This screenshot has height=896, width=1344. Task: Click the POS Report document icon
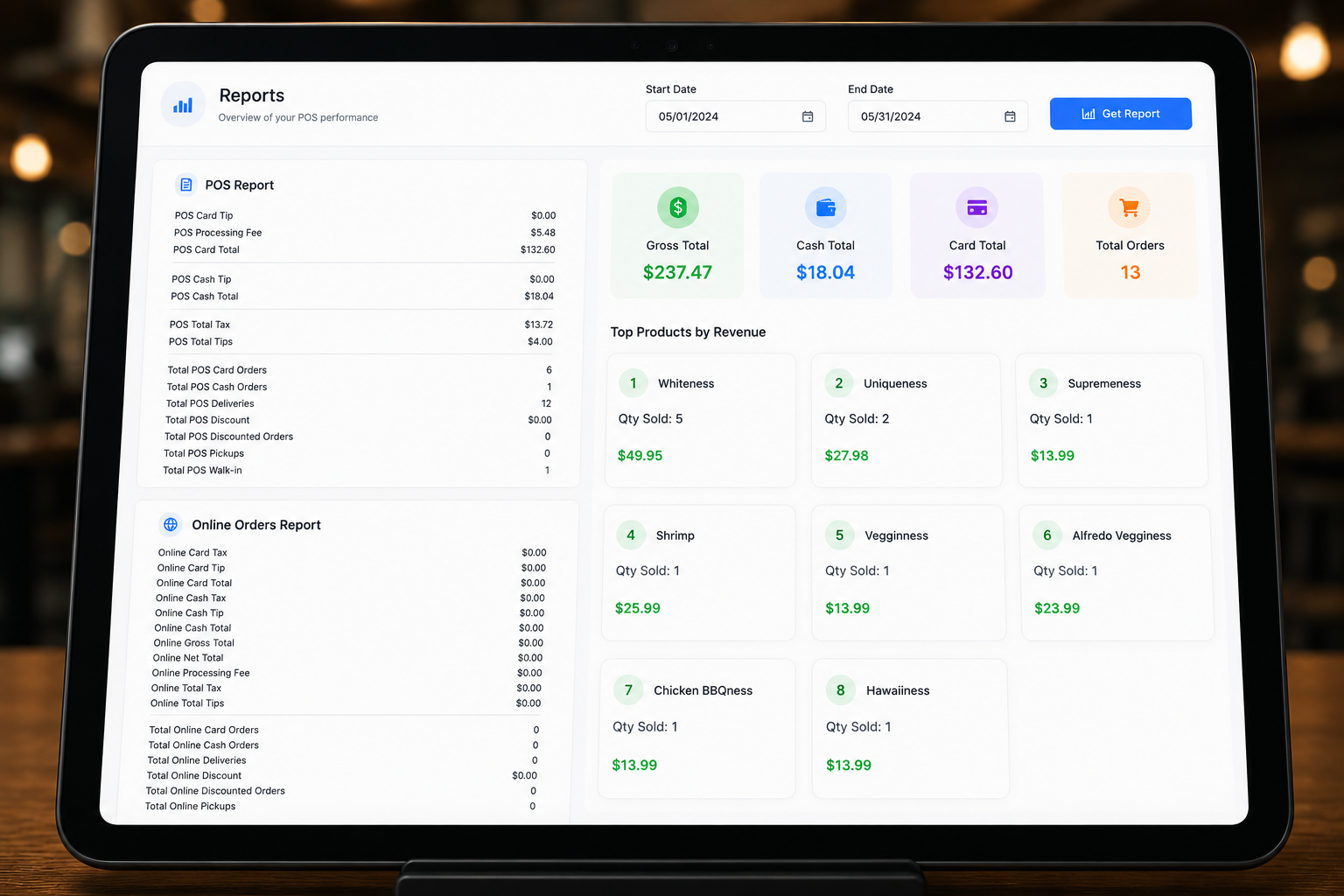(x=185, y=185)
